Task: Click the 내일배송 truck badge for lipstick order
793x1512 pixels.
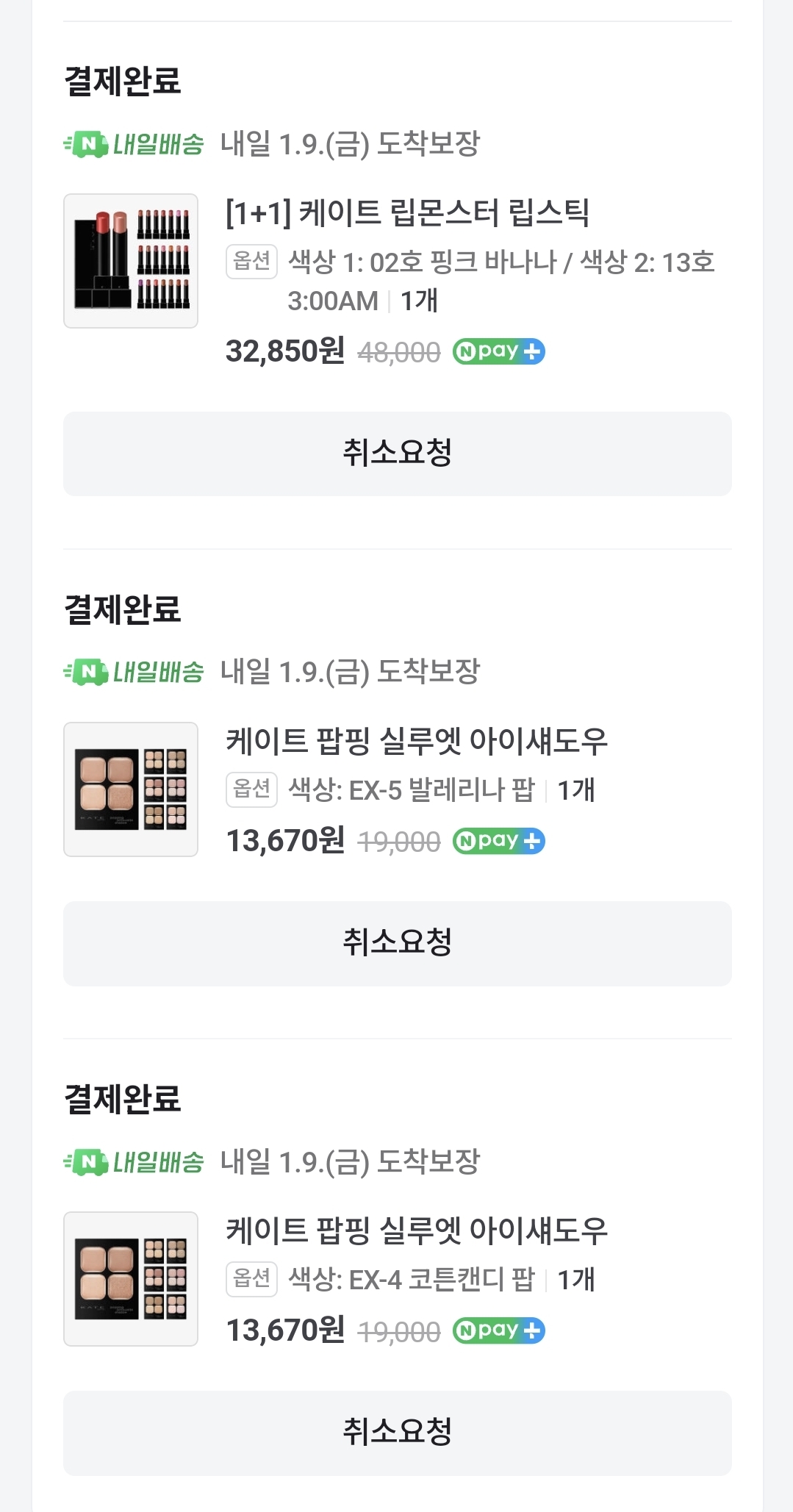Action: [x=133, y=144]
